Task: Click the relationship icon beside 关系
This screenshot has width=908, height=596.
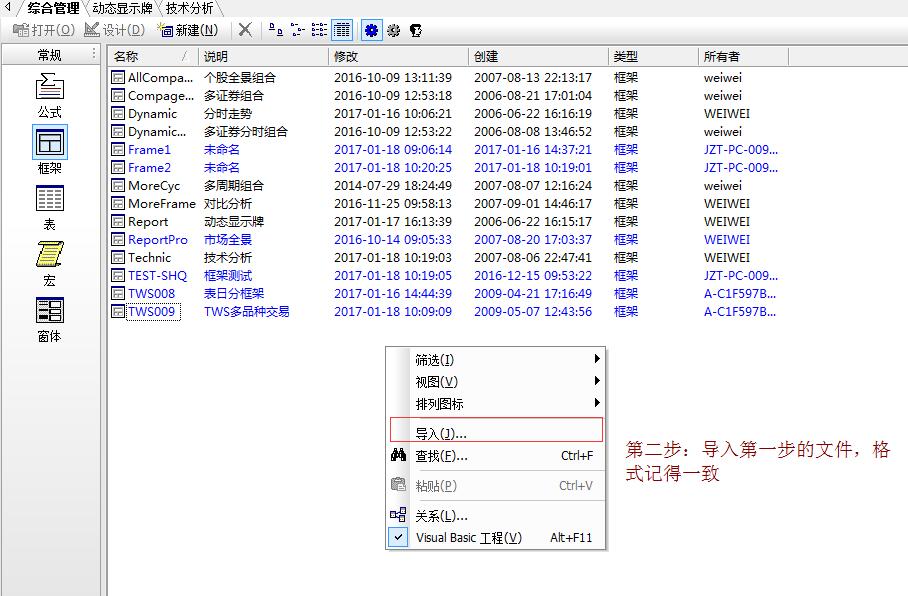Action: click(x=398, y=514)
